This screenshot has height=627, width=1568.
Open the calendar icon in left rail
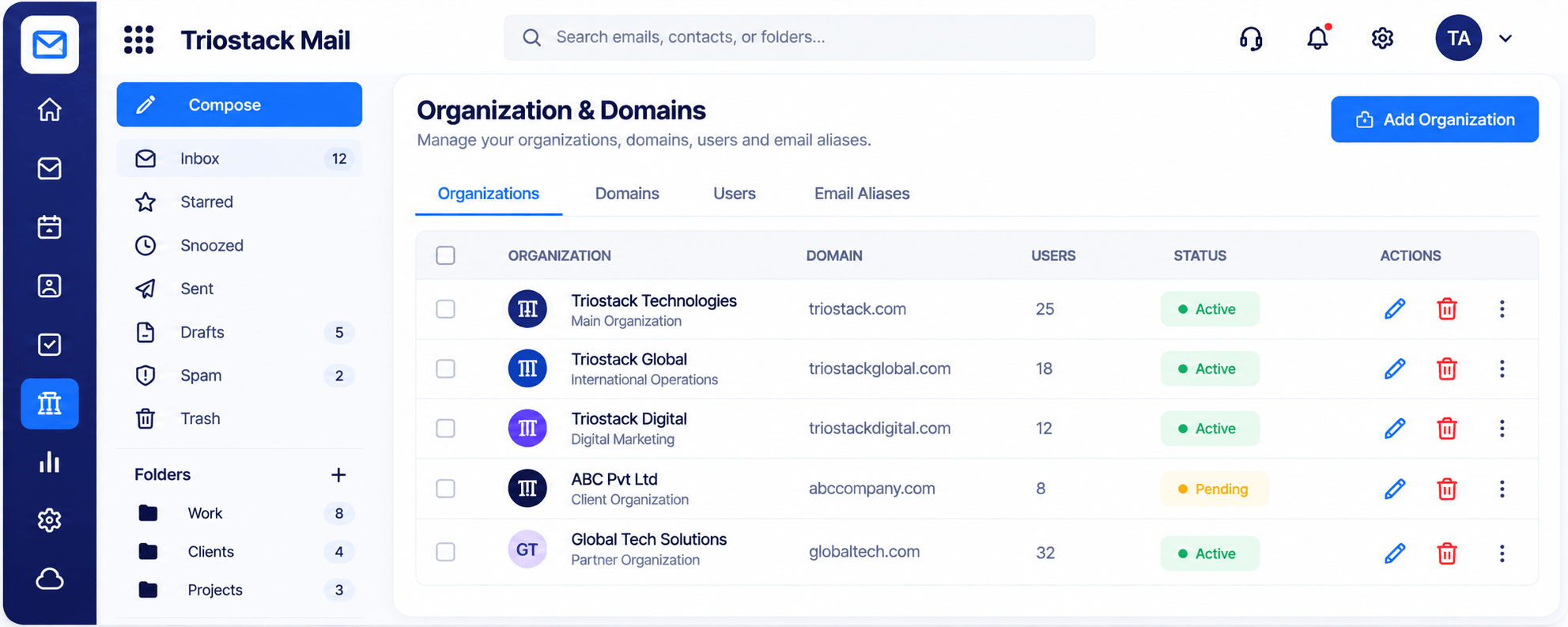(49, 227)
